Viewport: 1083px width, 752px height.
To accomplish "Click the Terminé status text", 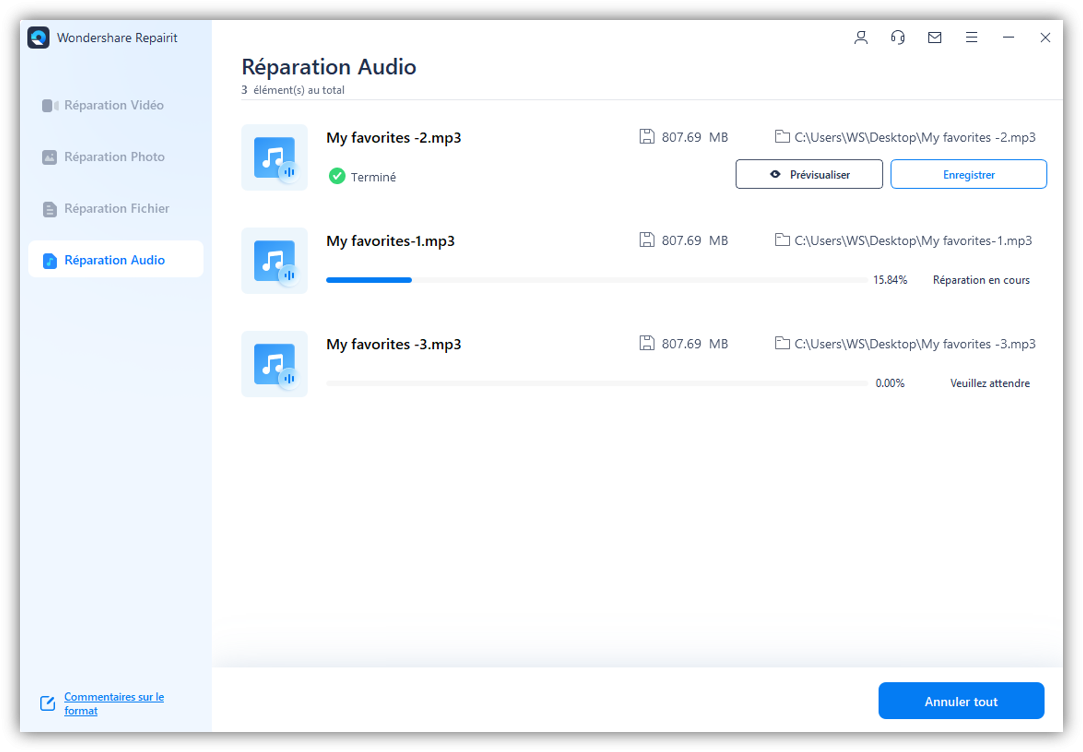I will tap(373, 177).
